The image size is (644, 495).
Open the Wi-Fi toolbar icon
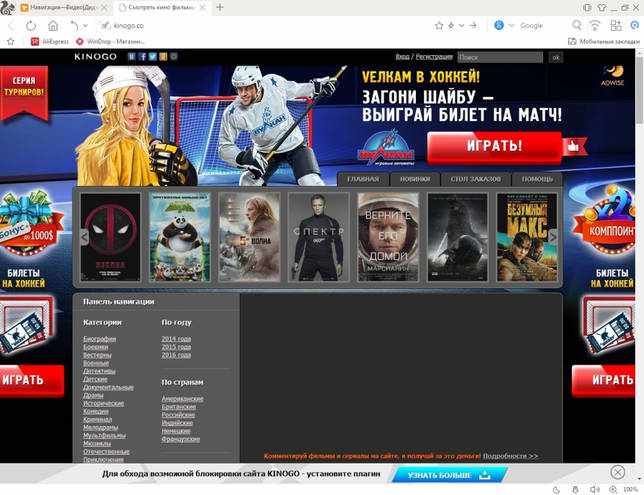595,25
